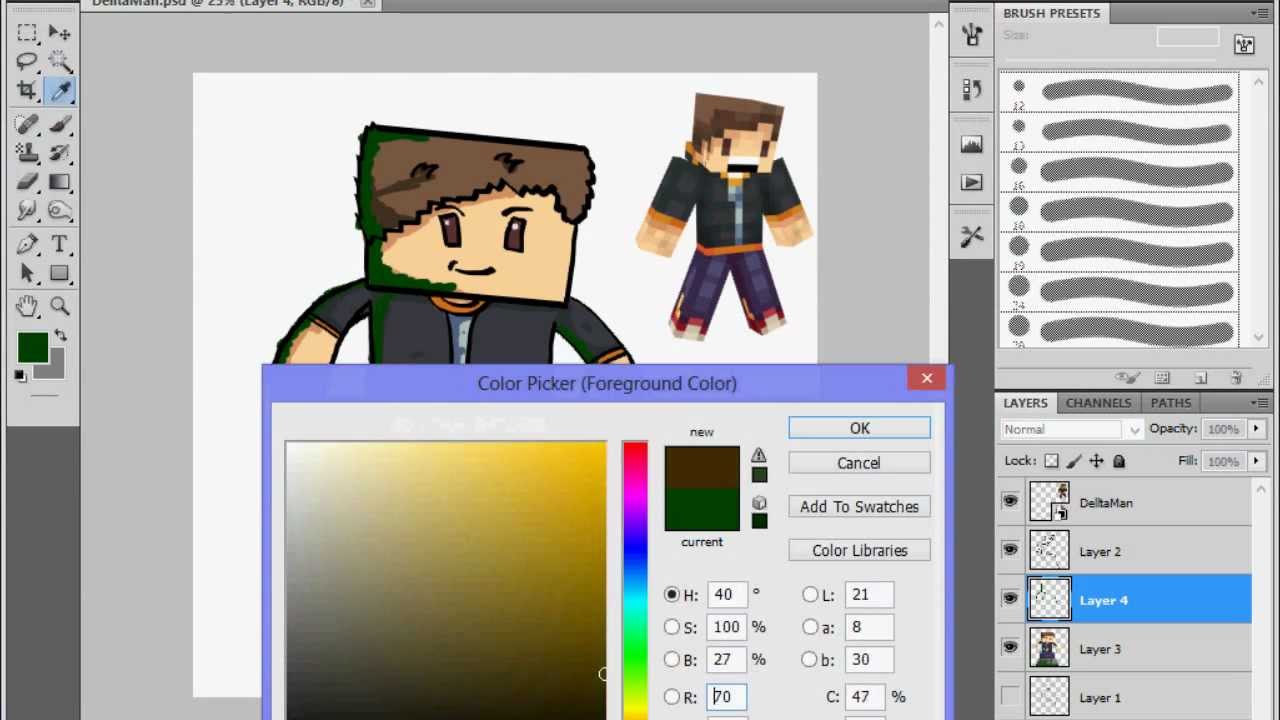Screen dimensions: 1280x720
Task: Select the S saturation radio button
Action: point(672,627)
